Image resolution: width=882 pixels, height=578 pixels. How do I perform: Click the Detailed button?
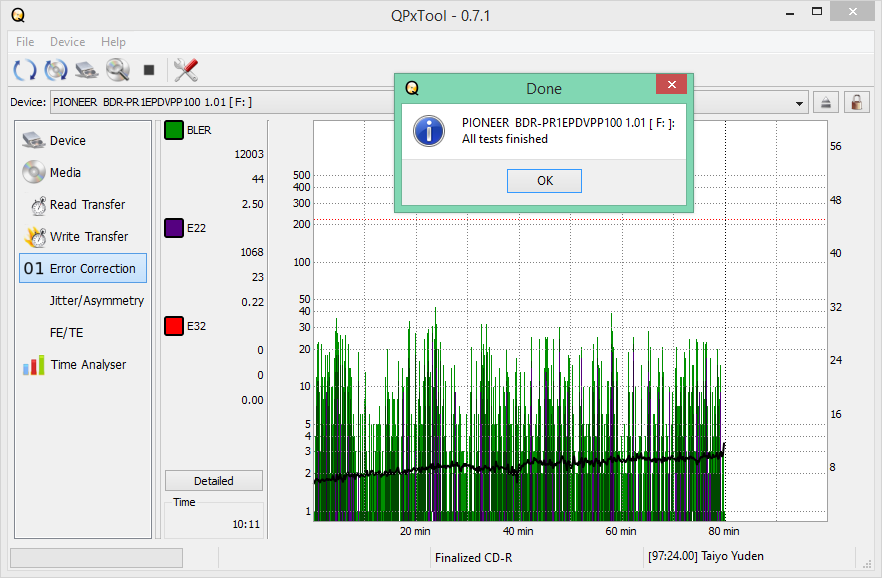[x=214, y=481]
